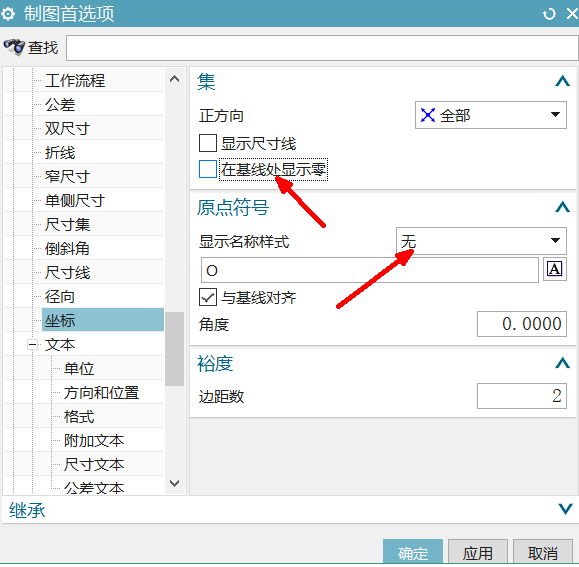Viewport: 579px width, 567px height.
Task: Select 文本 in the tree
Action: (x=60, y=345)
